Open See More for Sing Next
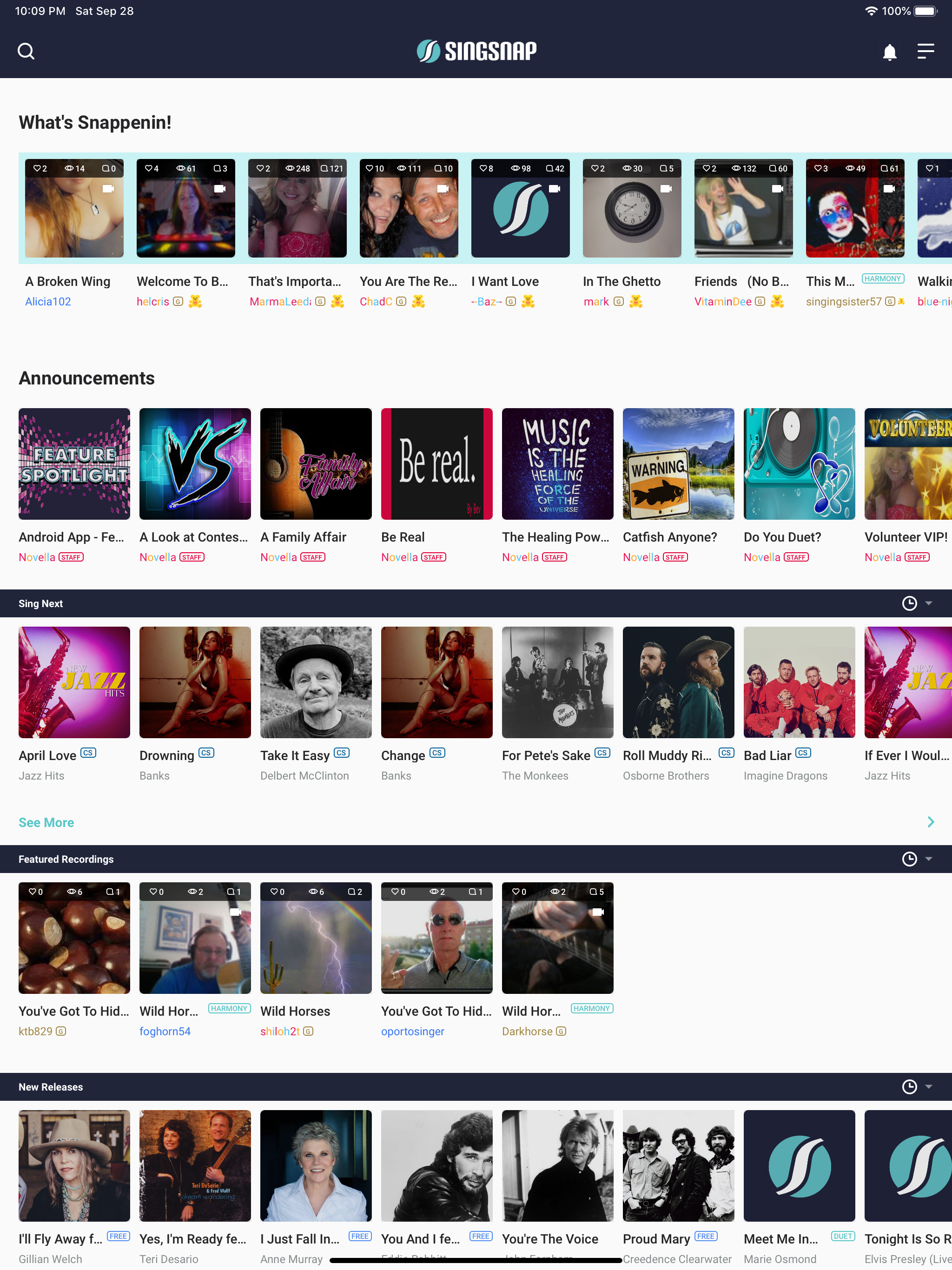The width and height of the screenshot is (952, 1270). coord(46,823)
